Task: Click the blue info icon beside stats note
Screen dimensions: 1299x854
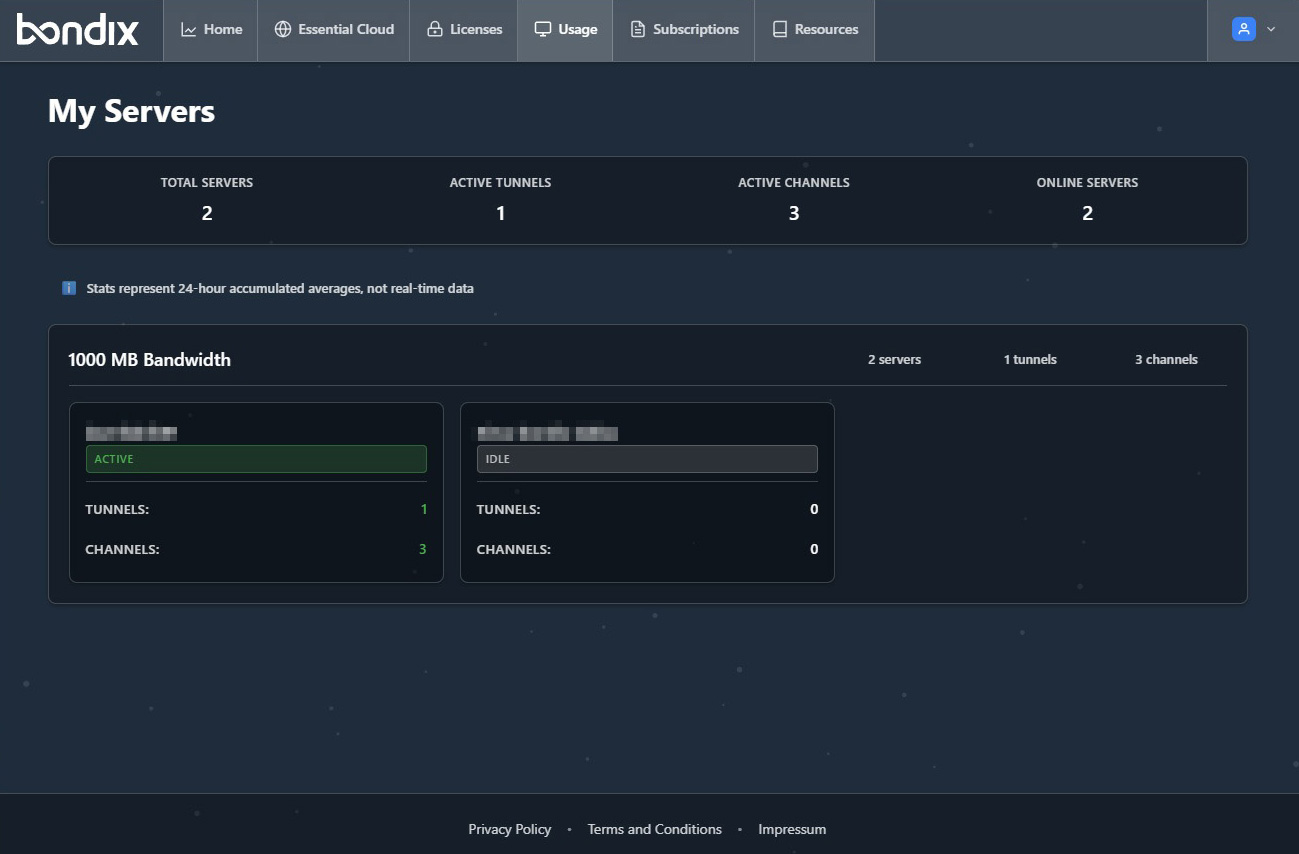Action: pos(69,288)
